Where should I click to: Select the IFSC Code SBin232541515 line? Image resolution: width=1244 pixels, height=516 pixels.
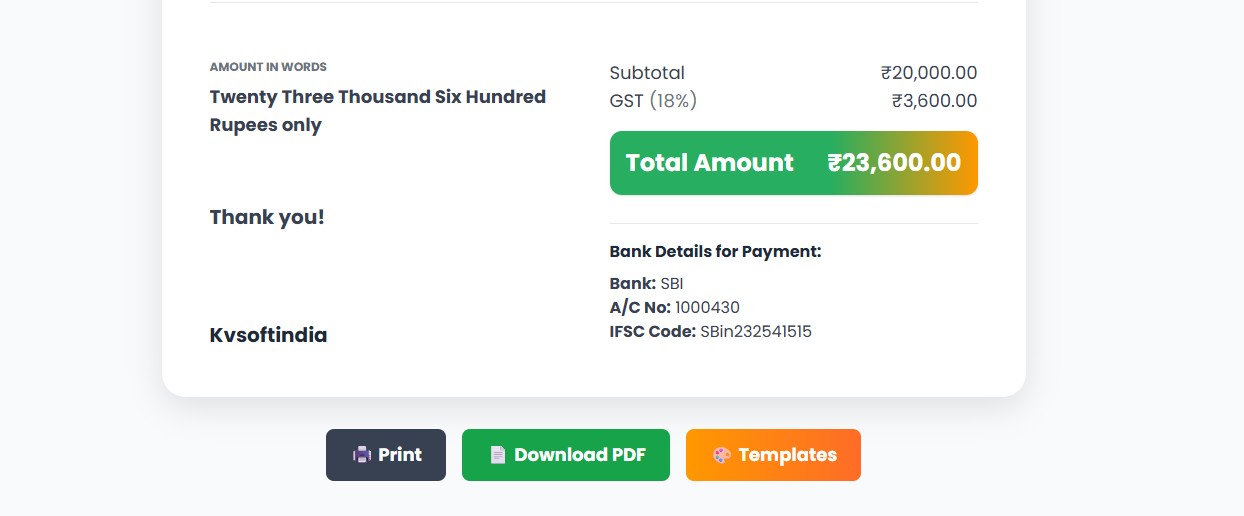pyautogui.click(x=710, y=331)
